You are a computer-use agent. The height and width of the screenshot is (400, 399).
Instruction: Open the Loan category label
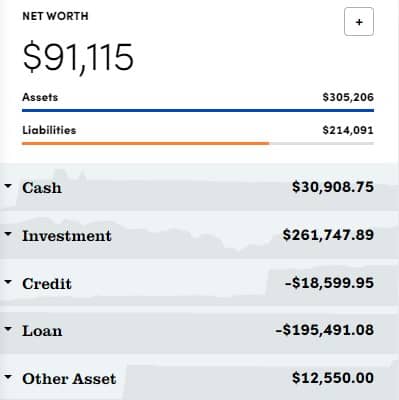pos(42,331)
